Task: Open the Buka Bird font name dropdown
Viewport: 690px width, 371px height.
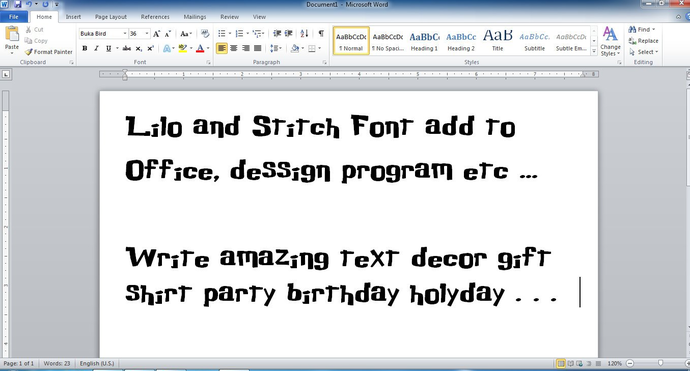Action: tap(125, 34)
